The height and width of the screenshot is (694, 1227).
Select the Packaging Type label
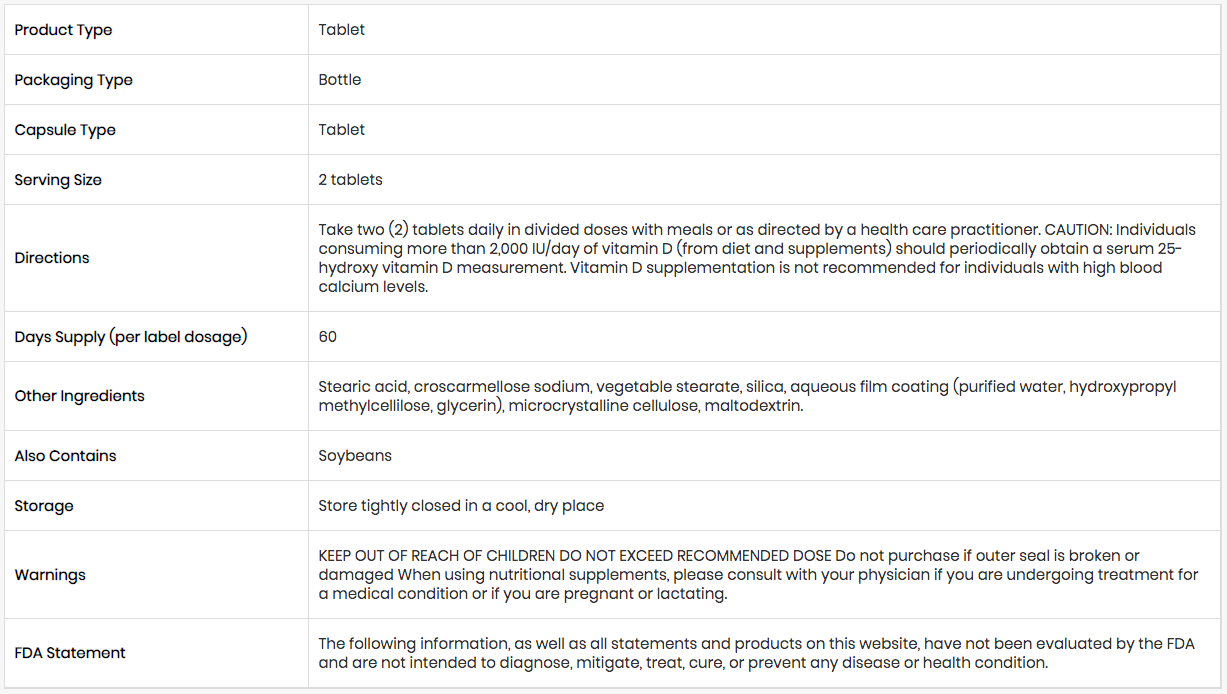click(73, 80)
